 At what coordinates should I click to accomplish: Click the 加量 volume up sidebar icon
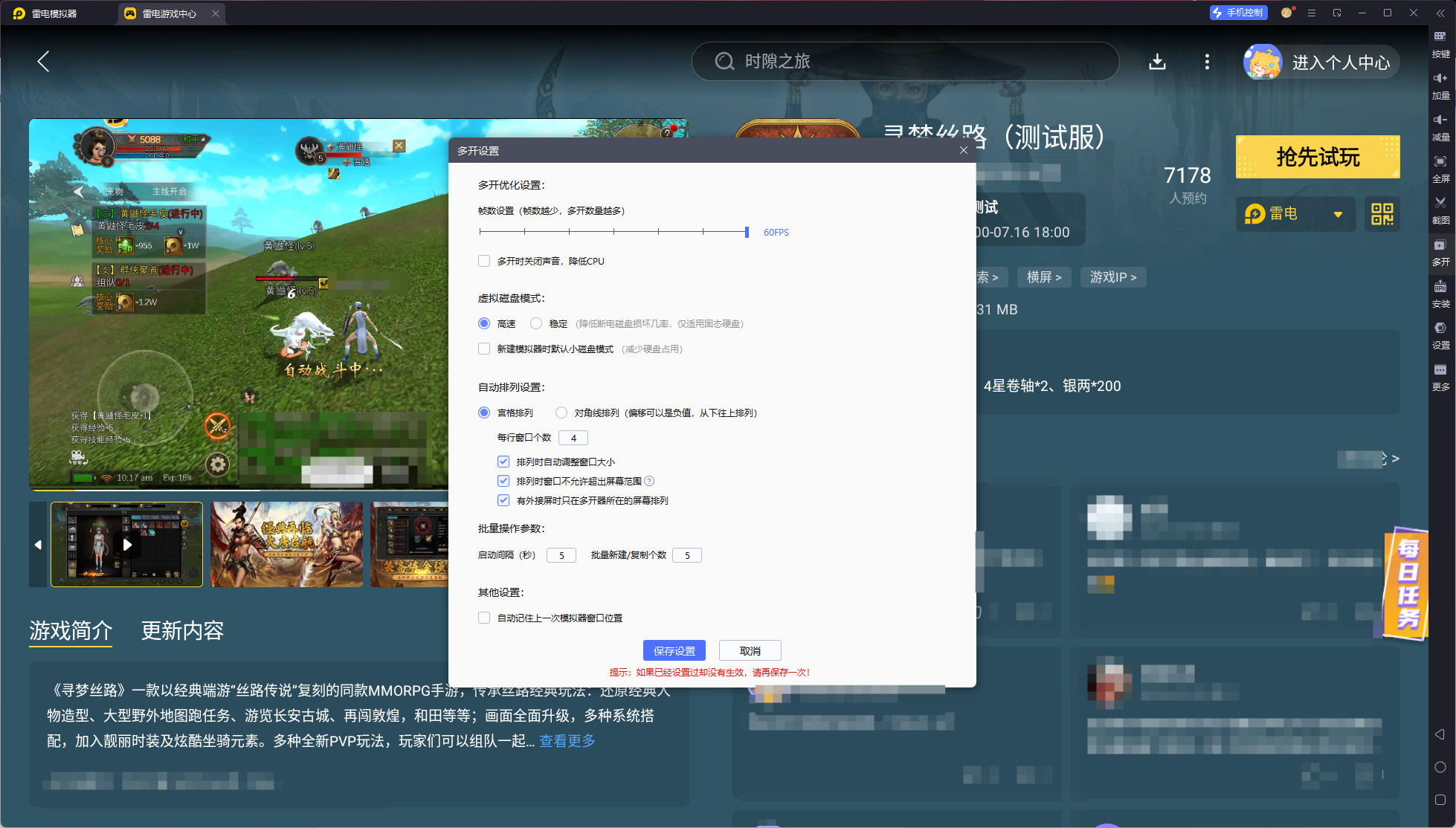pyautogui.click(x=1440, y=85)
